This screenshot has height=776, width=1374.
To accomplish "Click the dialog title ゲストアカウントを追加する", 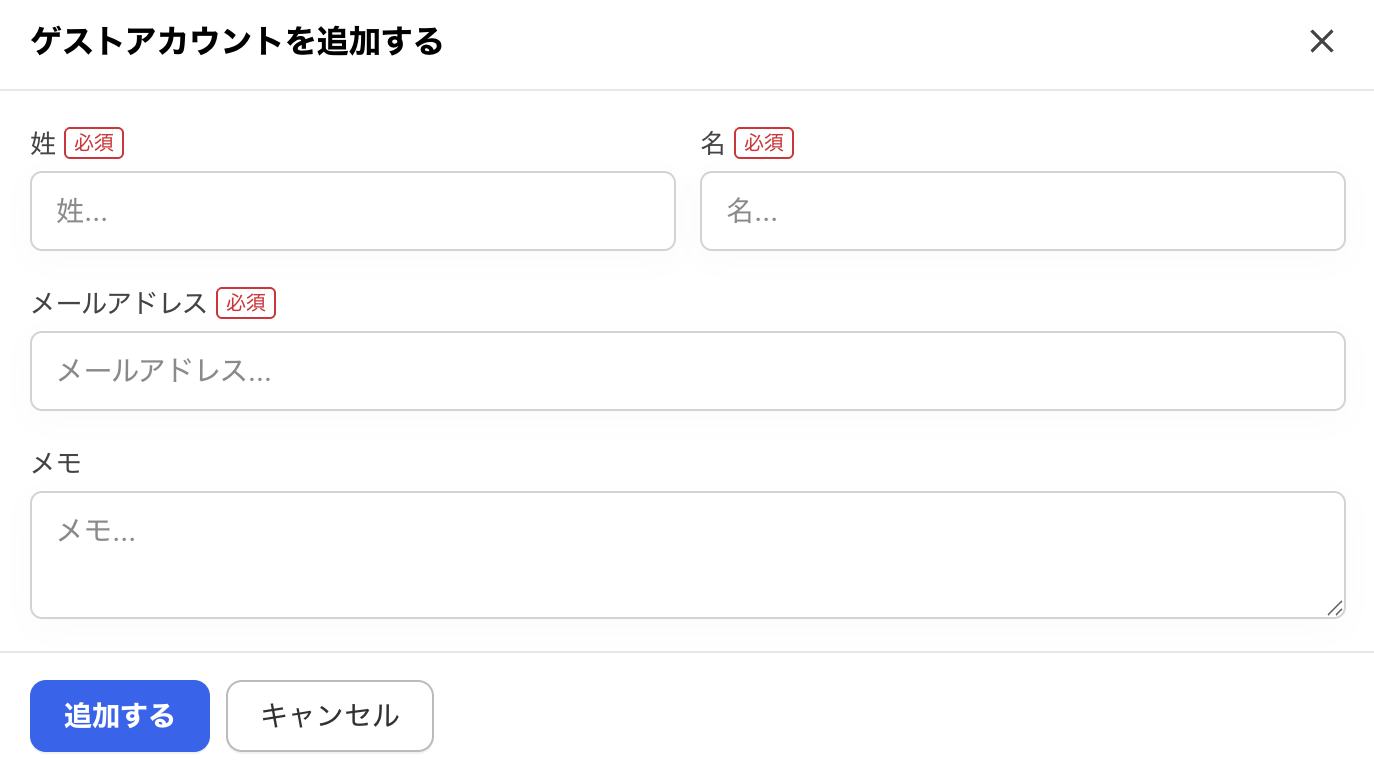I will pos(235,42).
